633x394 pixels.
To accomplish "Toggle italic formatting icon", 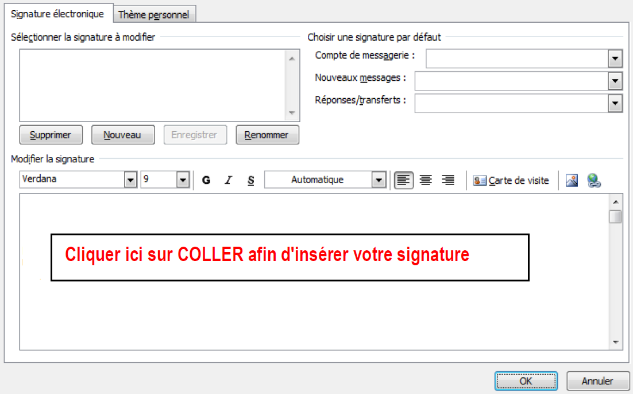I will point(228,180).
